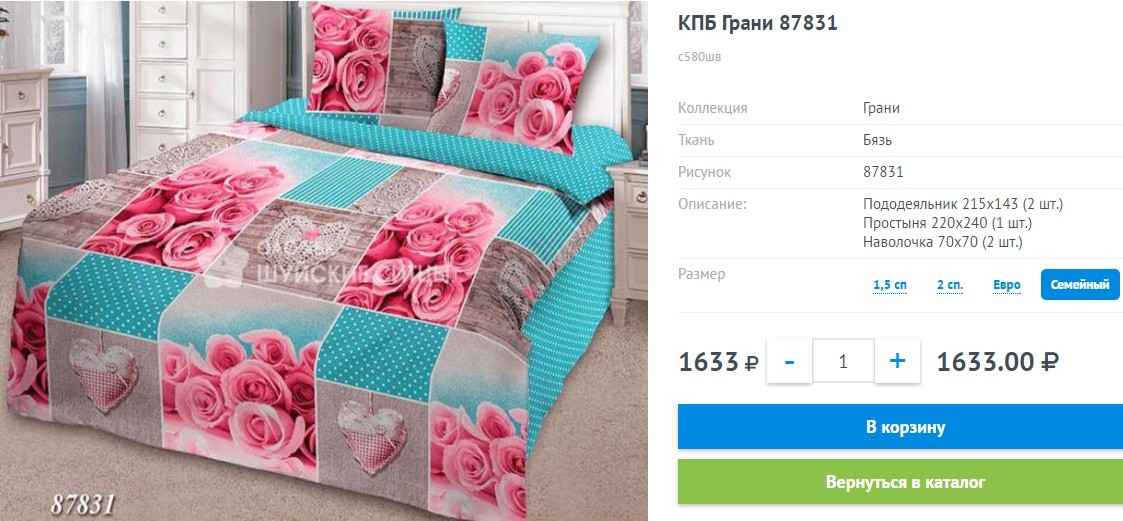
Task: Click the КПБ Грани 87831 product title
Action: (x=758, y=24)
